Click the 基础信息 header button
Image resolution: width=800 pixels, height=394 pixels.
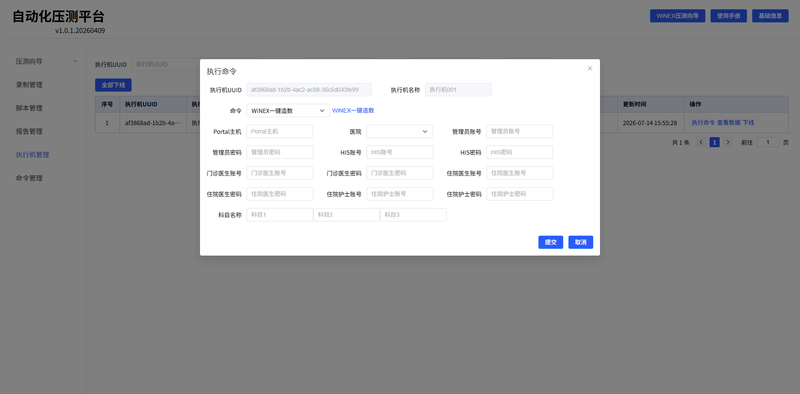click(770, 16)
